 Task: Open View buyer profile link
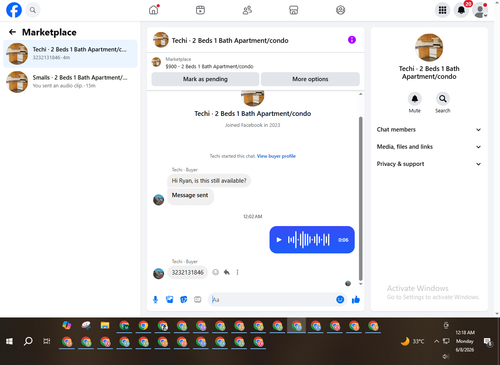[x=276, y=156]
